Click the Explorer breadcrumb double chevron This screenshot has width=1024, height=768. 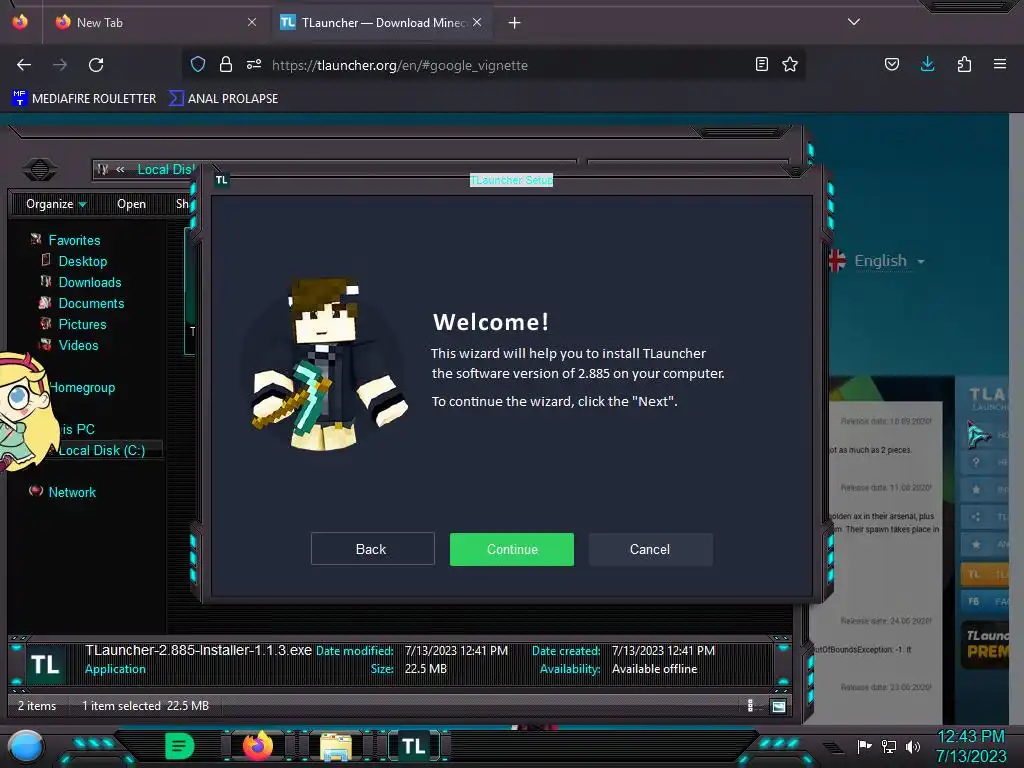[x=120, y=170]
